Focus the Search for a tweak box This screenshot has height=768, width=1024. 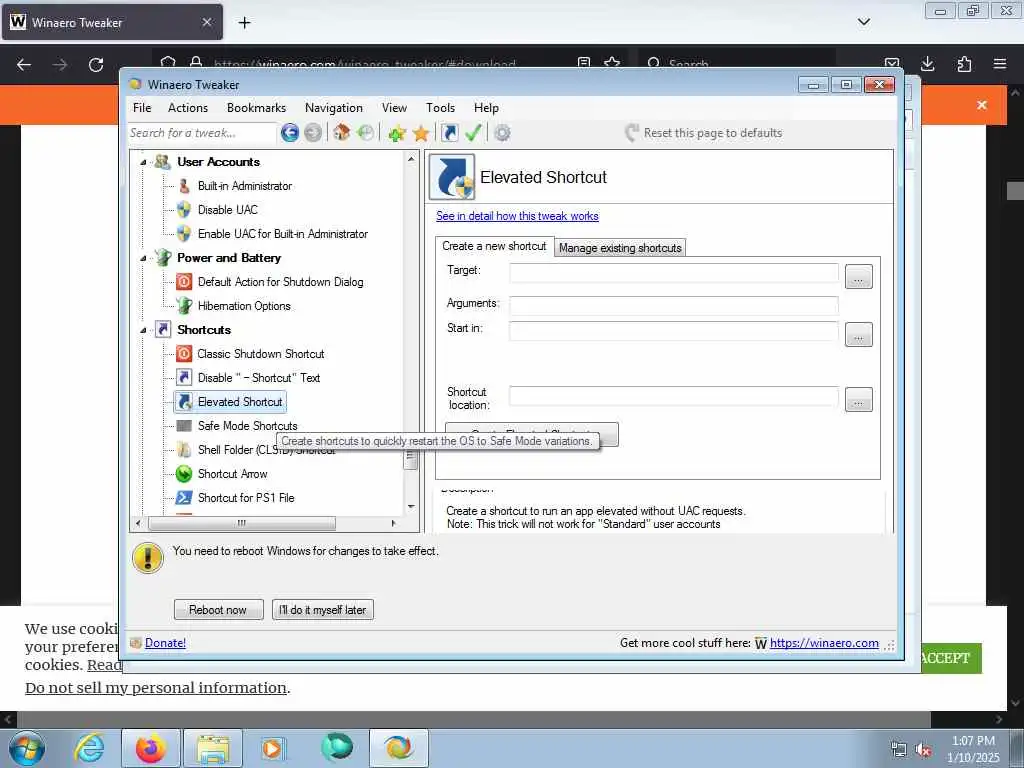[x=202, y=133]
